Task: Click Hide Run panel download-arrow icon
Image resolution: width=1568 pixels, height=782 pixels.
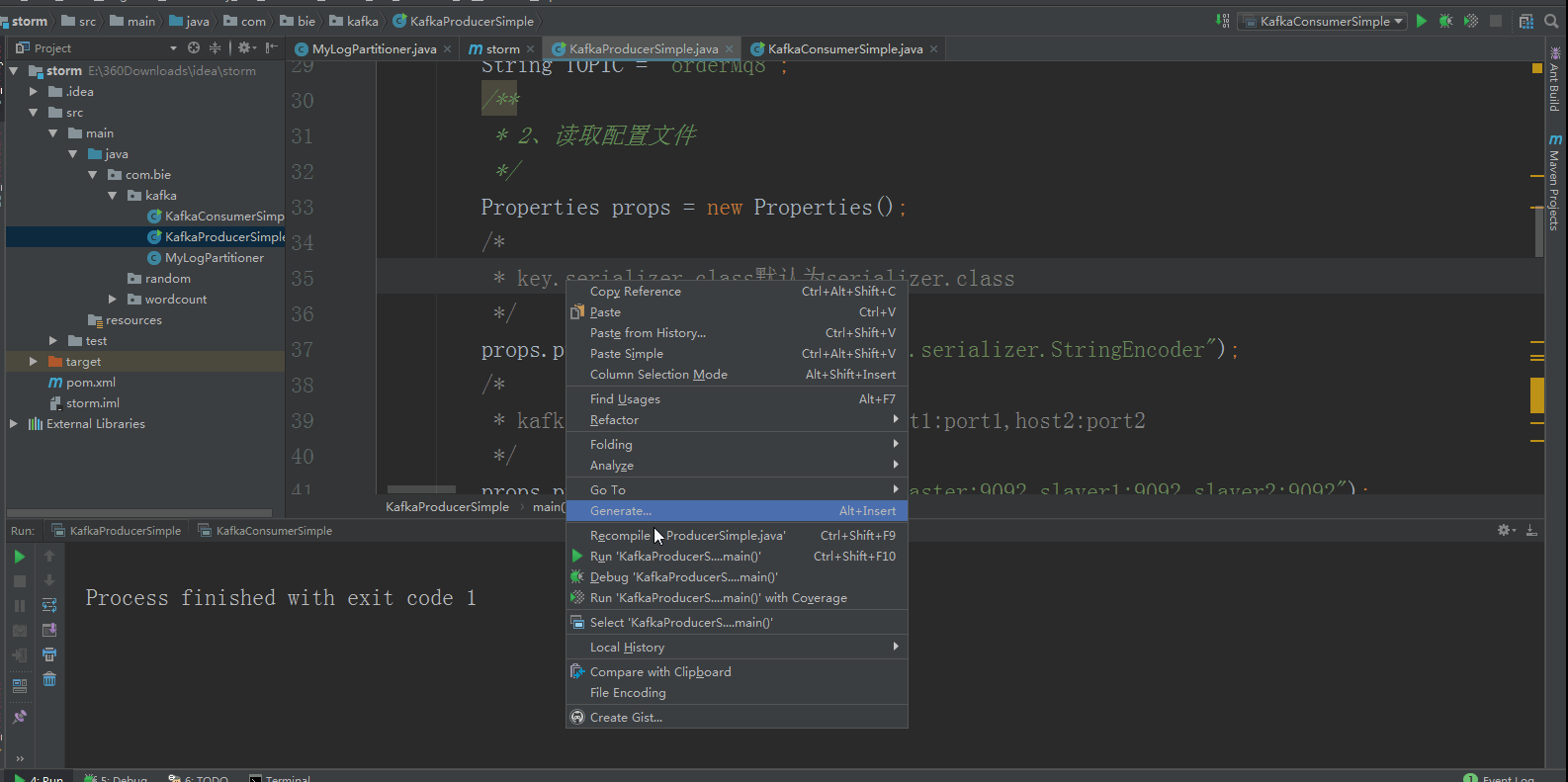Action: (x=1531, y=531)
